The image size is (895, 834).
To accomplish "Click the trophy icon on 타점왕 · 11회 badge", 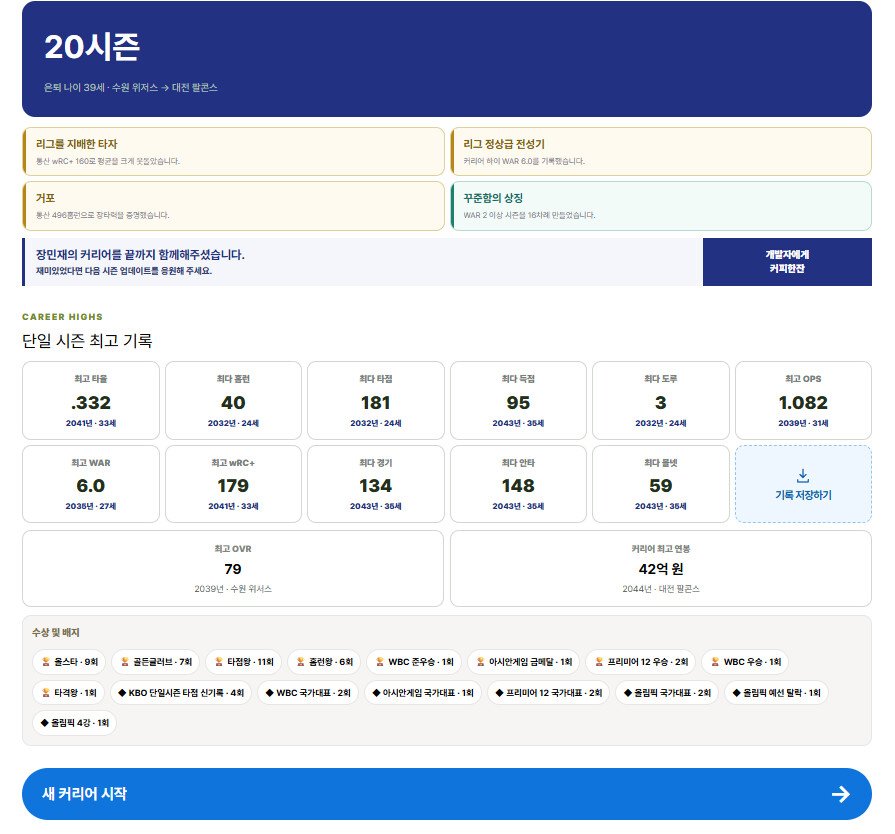I will pos(219,662).
